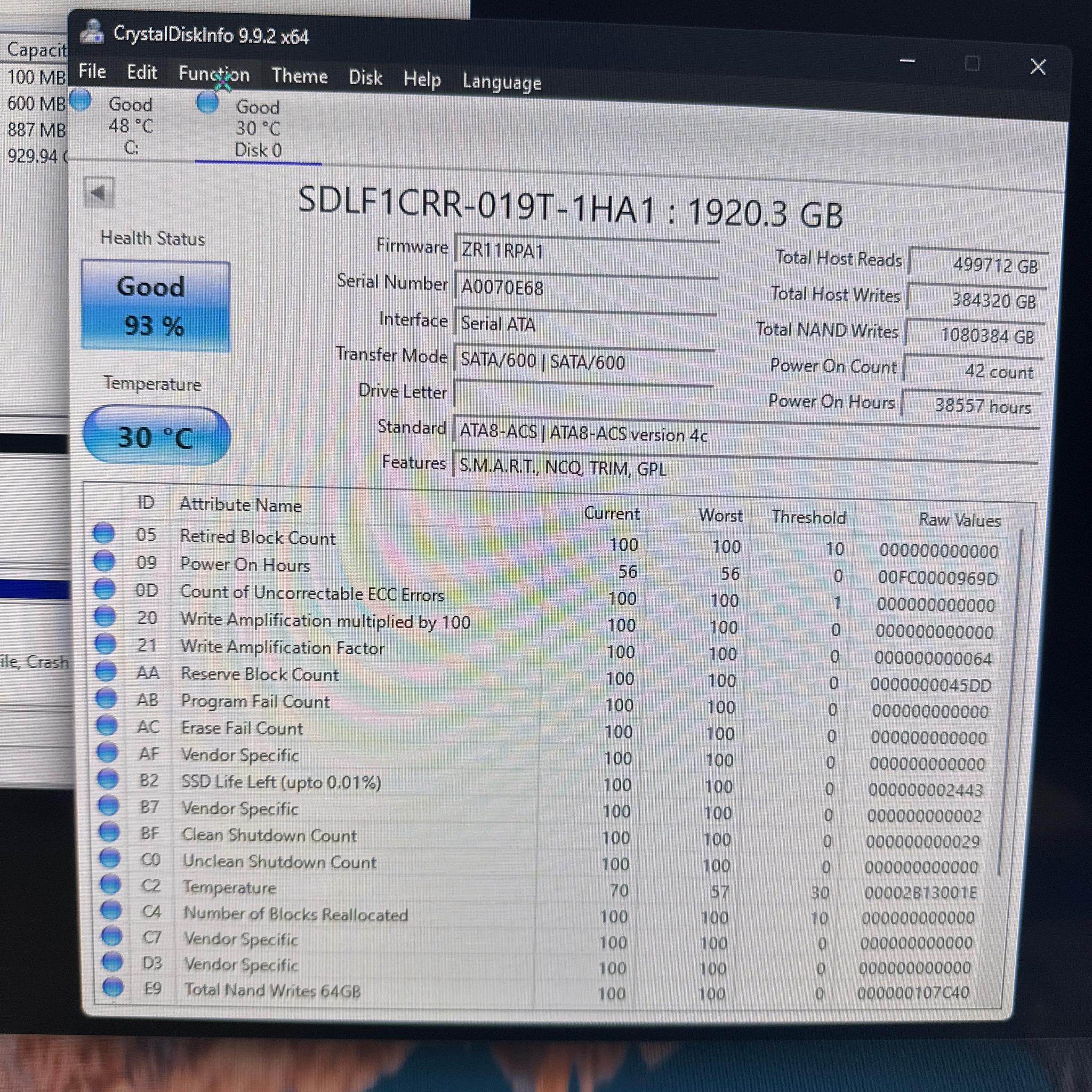Click status orb of Erase Fail Count row
Viewport: 1092px width, 1092px height.
click(107, 725)
